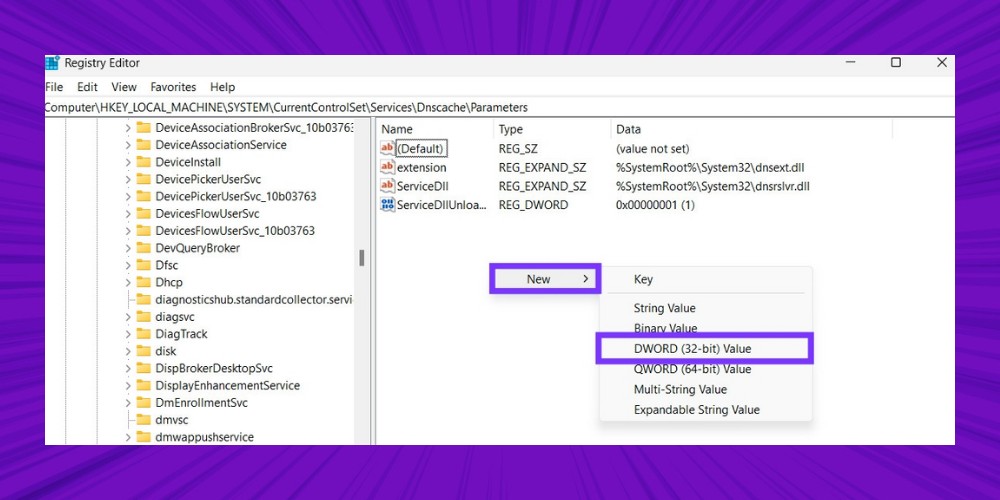Image resolution: width=1000 pixels, height=500 pixels.
Task: Click the Registry Editor app icon in title bar
Action: [52, 63]
